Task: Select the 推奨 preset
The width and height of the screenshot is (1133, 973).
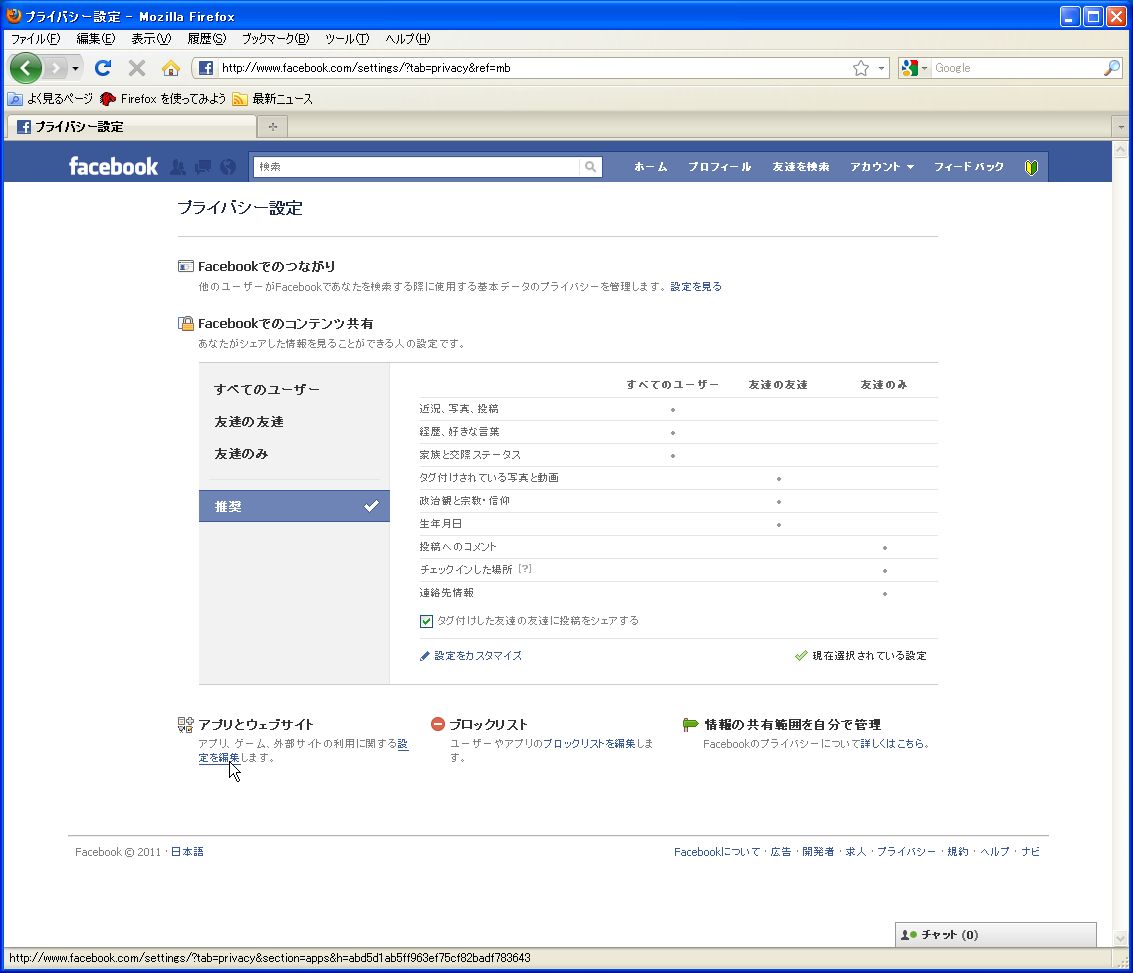Action: tap(294, 506)
